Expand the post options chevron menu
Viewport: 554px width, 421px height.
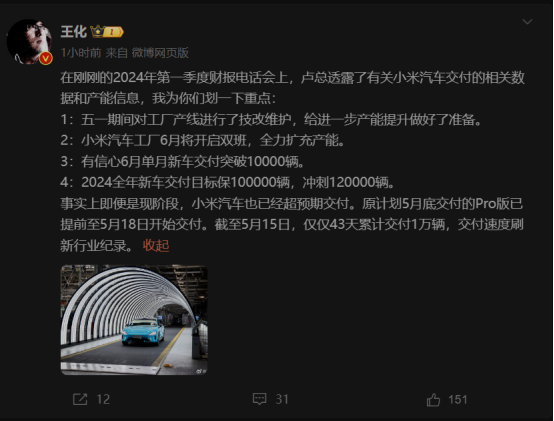click(527, 22)
